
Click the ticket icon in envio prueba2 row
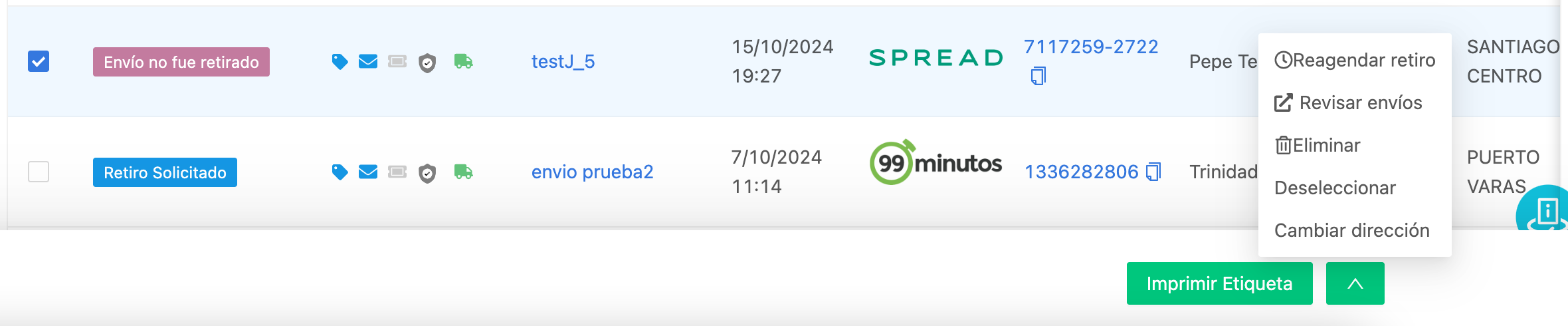pyautogui.click(x=397, y=172)
